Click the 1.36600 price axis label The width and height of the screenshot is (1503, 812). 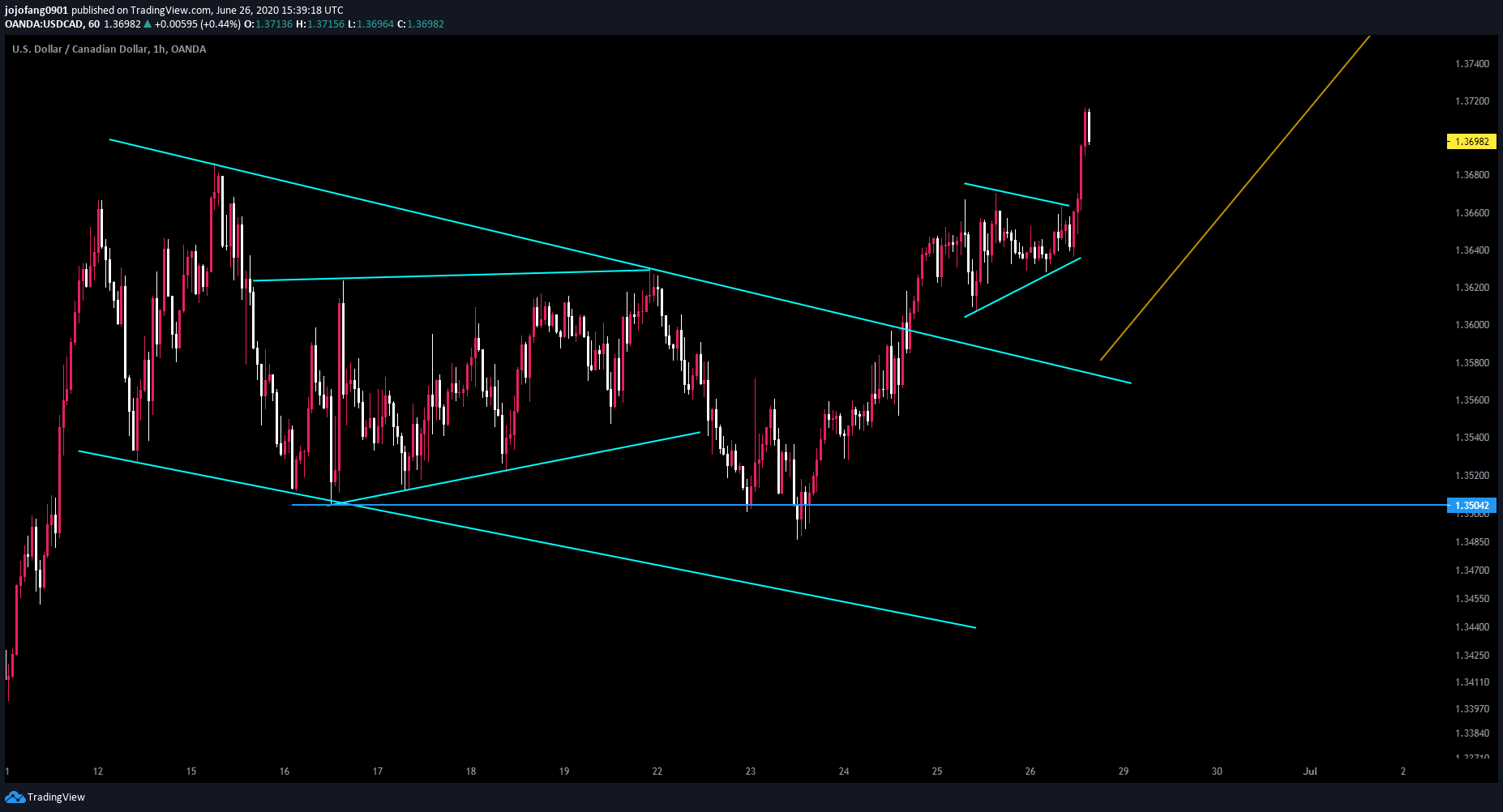pos(1472,213)
